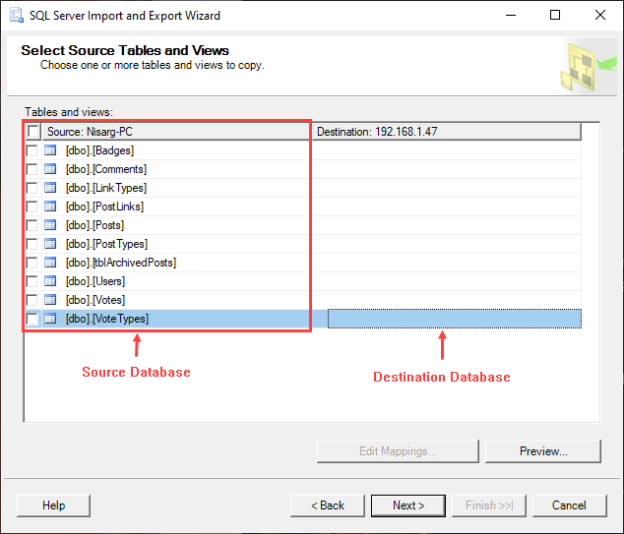Image resolution: width=624 pixels, height=534 pixels.
Task: Open Preview... for the selected table
Action: click(543, 451)
